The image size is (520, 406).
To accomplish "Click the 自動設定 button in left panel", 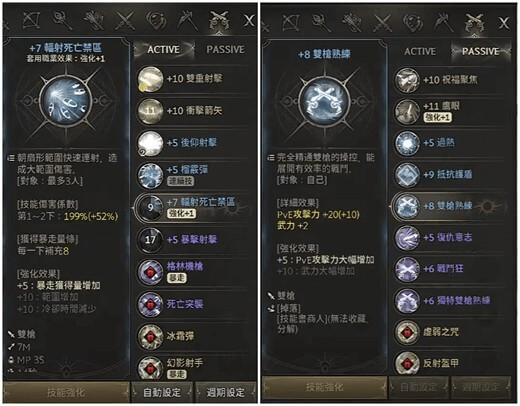I will tap(162, 392).
